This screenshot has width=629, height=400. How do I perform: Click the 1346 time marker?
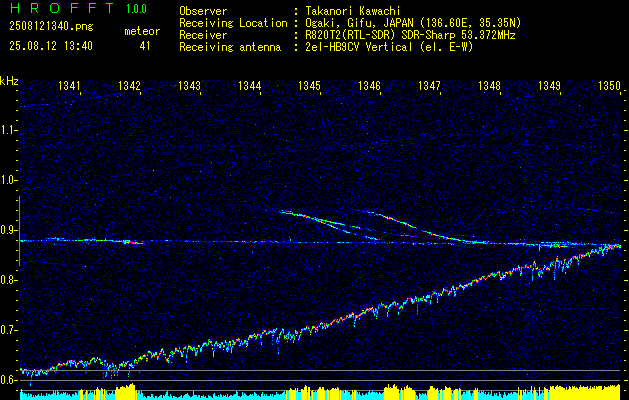point(369,85)
